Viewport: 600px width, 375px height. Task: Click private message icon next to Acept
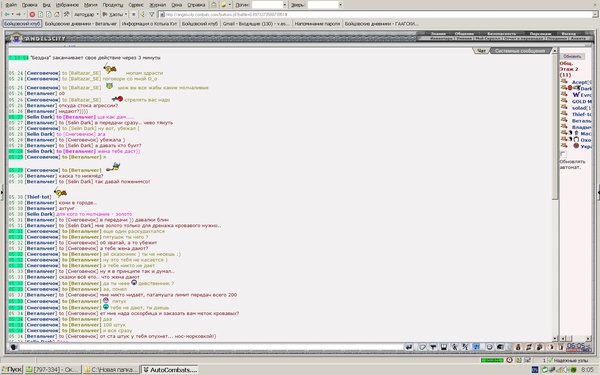pyautogui.click(x=564, y=82)
